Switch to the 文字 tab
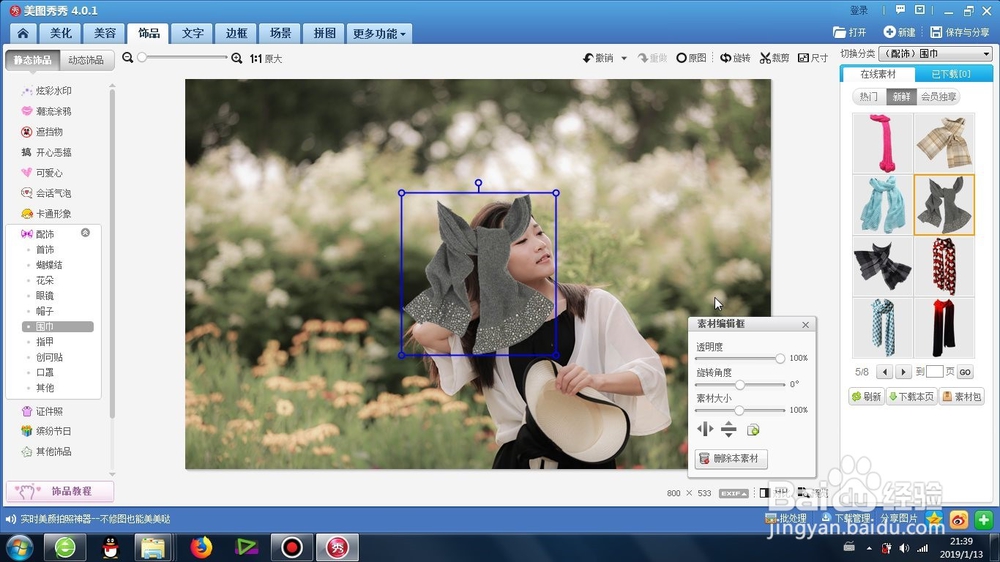Viewport: 1000px width, 562px height. tap(193, 33)
